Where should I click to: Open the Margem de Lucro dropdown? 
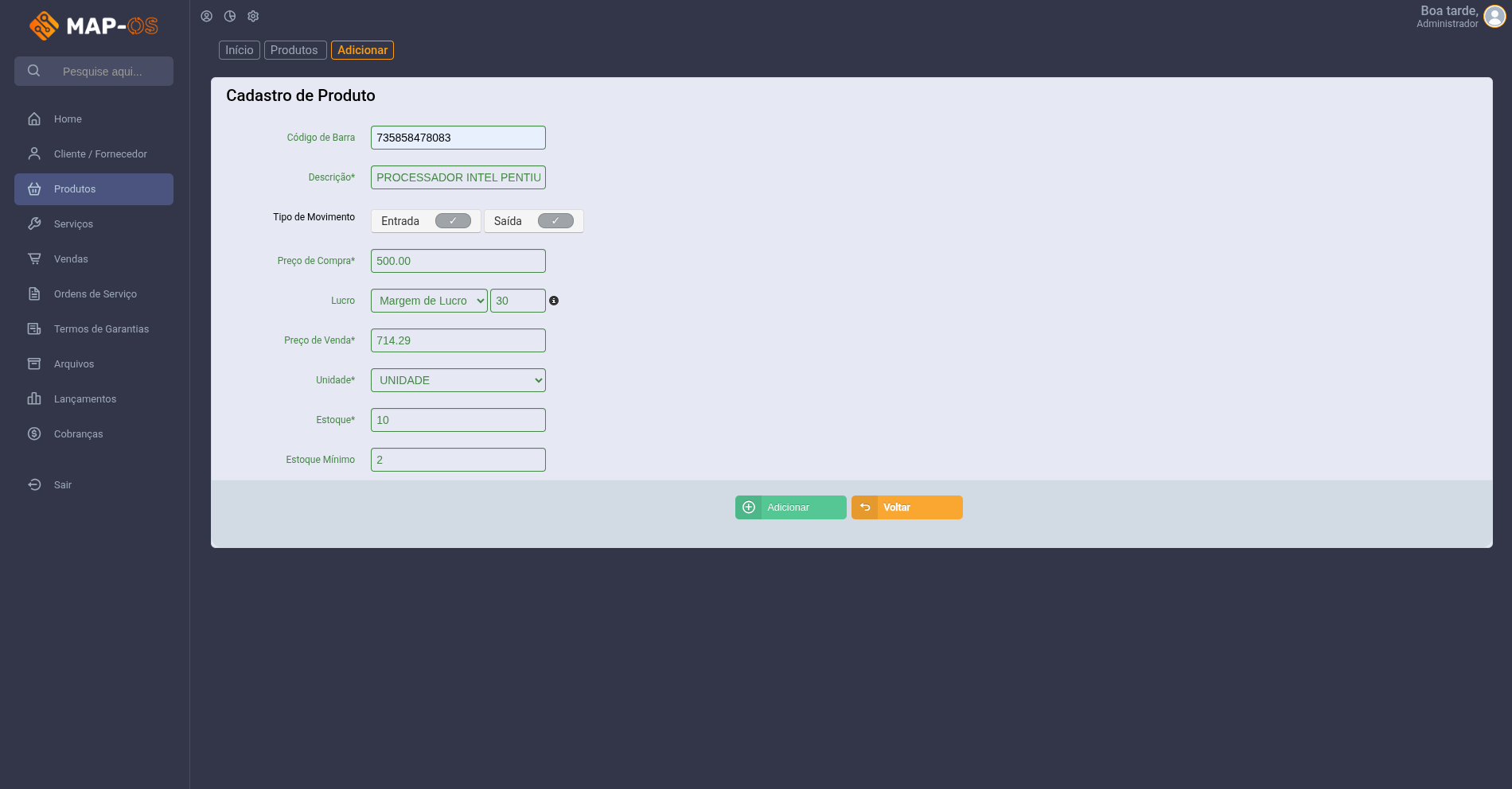pyautogui.click(x=429, y=301)
